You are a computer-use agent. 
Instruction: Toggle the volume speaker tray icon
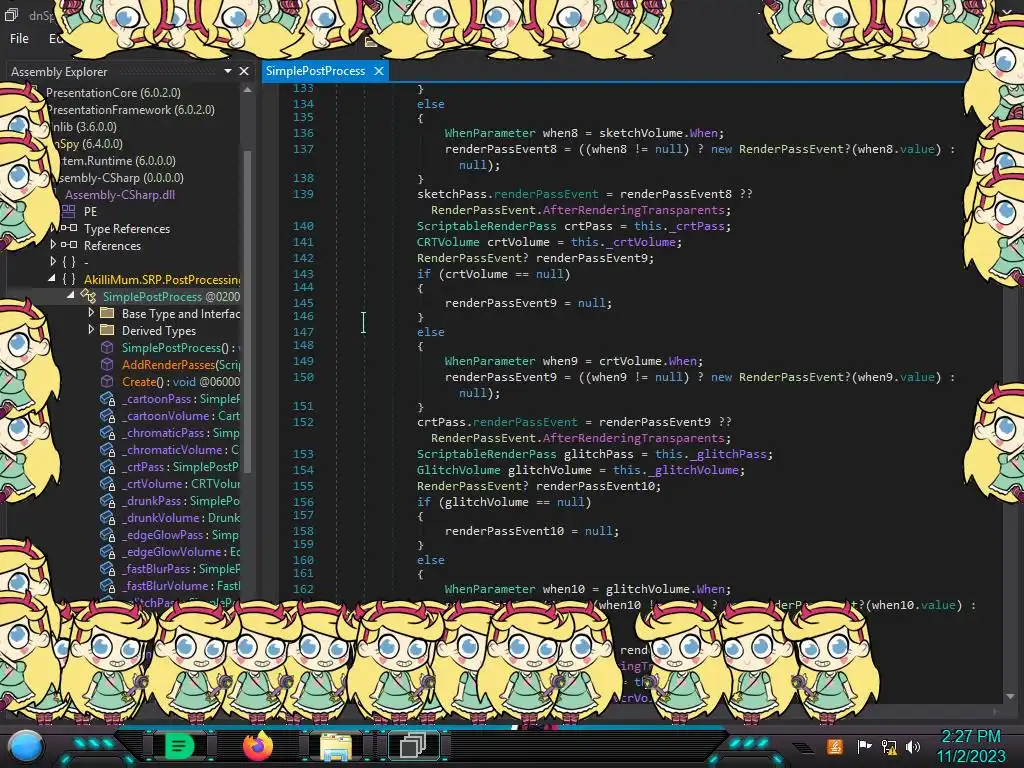[x=913, y=746]
